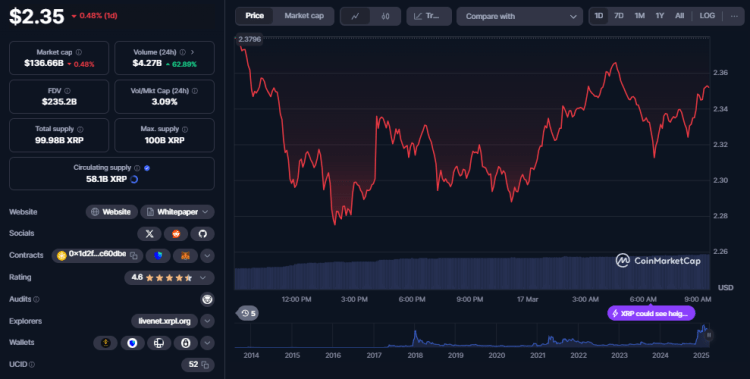Click the $2.35 current price text
Image resolution: width=750 pixels, height=379 pixels.
pyautogui.click(x=37, y=17)
